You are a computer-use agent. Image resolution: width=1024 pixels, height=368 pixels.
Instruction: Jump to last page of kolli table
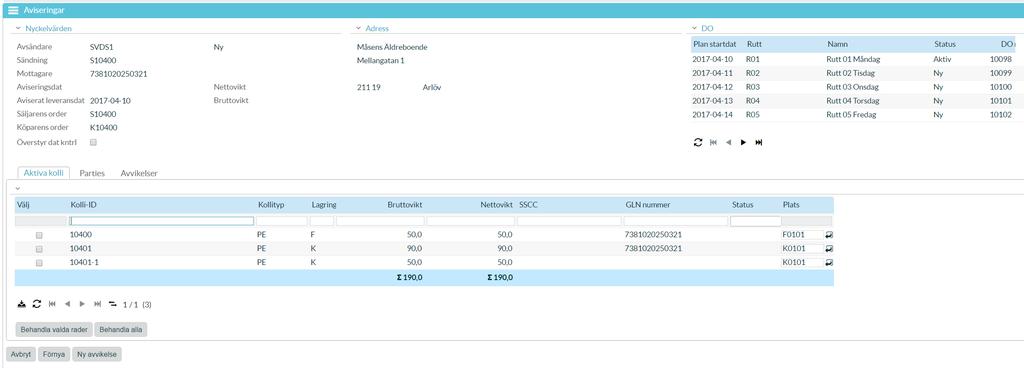point(98,304)
